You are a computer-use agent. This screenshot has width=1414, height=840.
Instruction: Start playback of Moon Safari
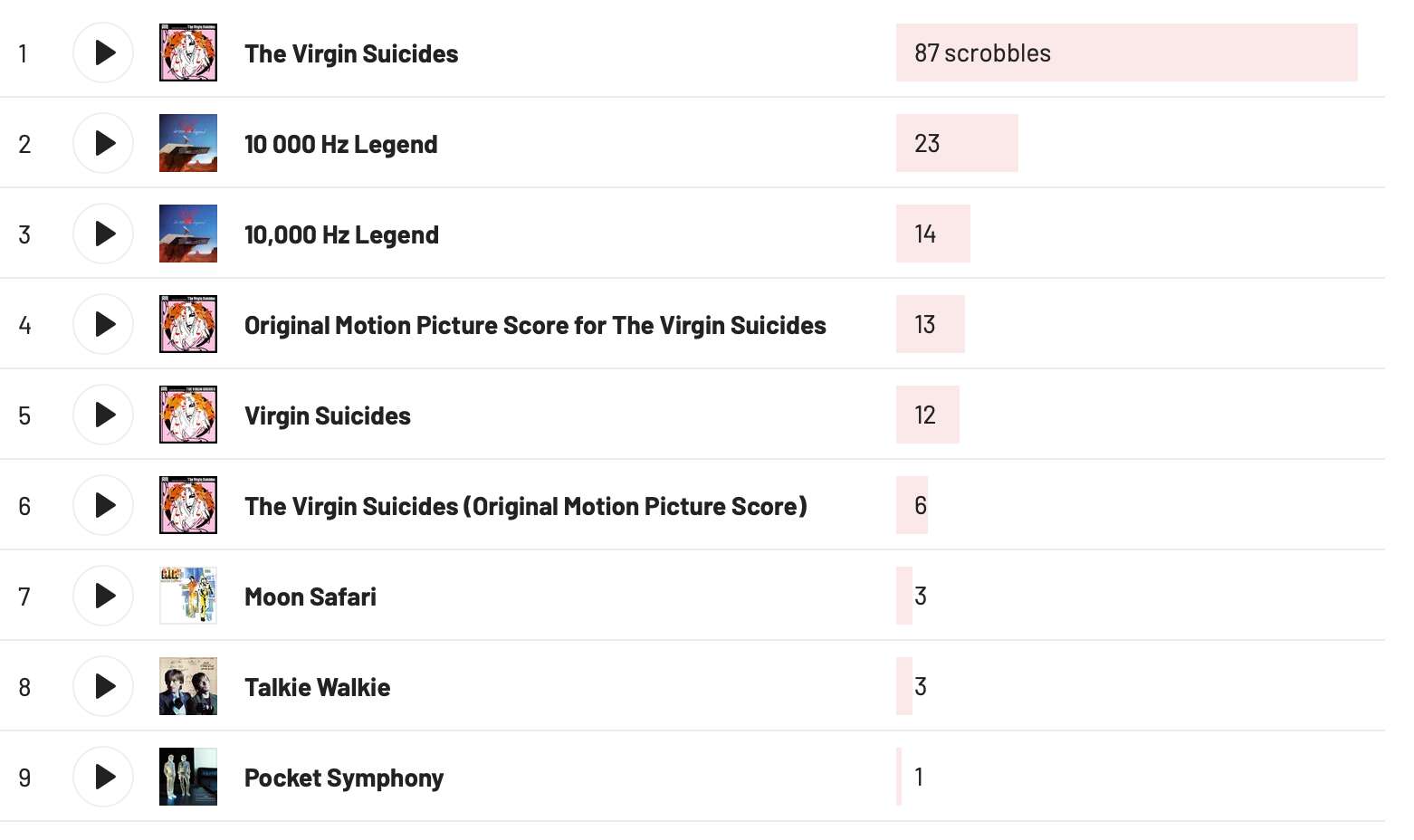coord(103,596)
